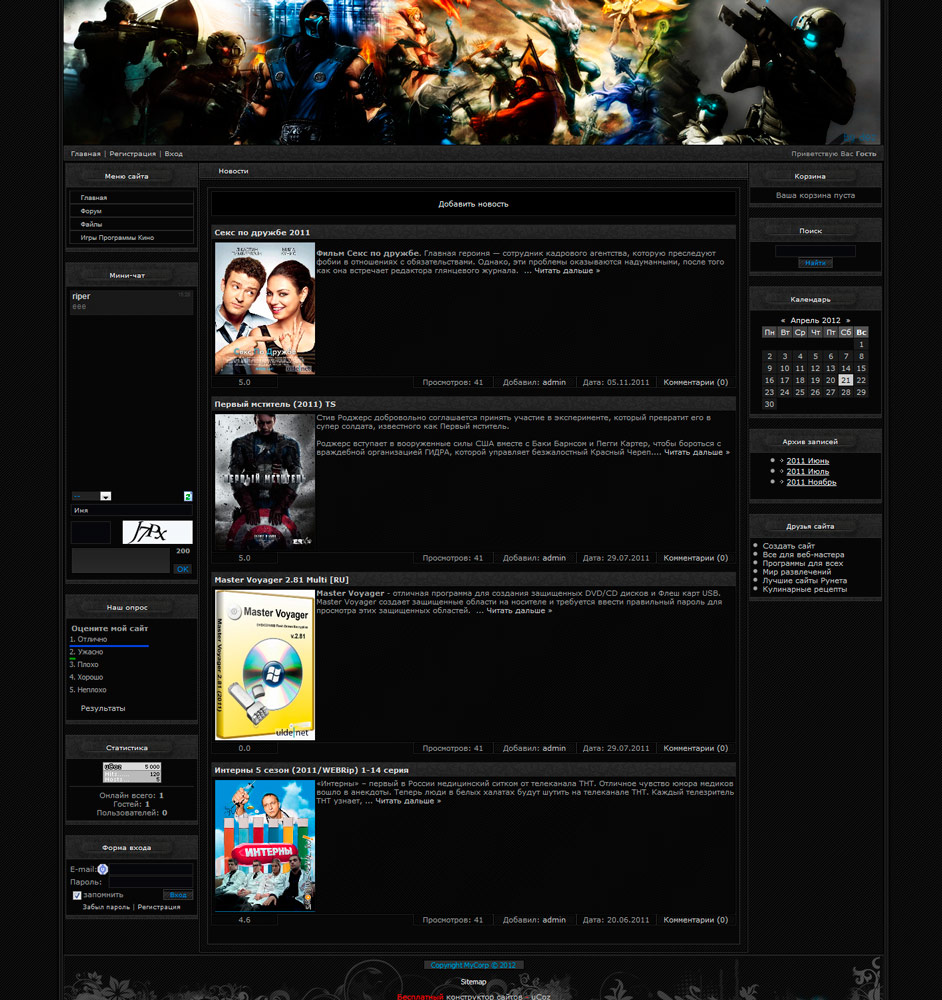The width and height of the screenshot is (942, 1000).
Task: Choose poll answer '2. Ужасно'
Action: click(x=86, y=652)
